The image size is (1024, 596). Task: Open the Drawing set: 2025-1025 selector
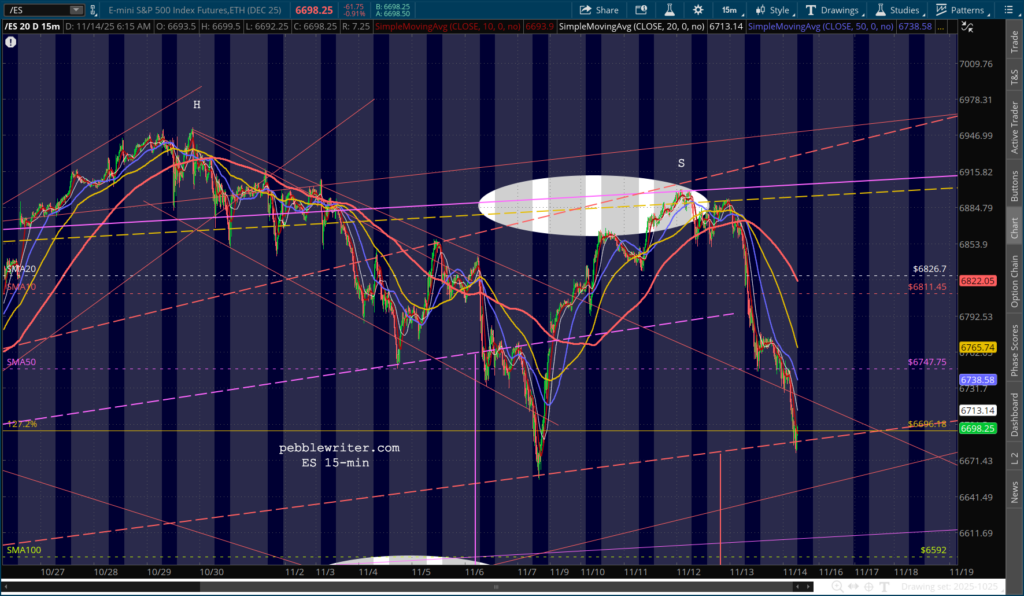(950, 587)
